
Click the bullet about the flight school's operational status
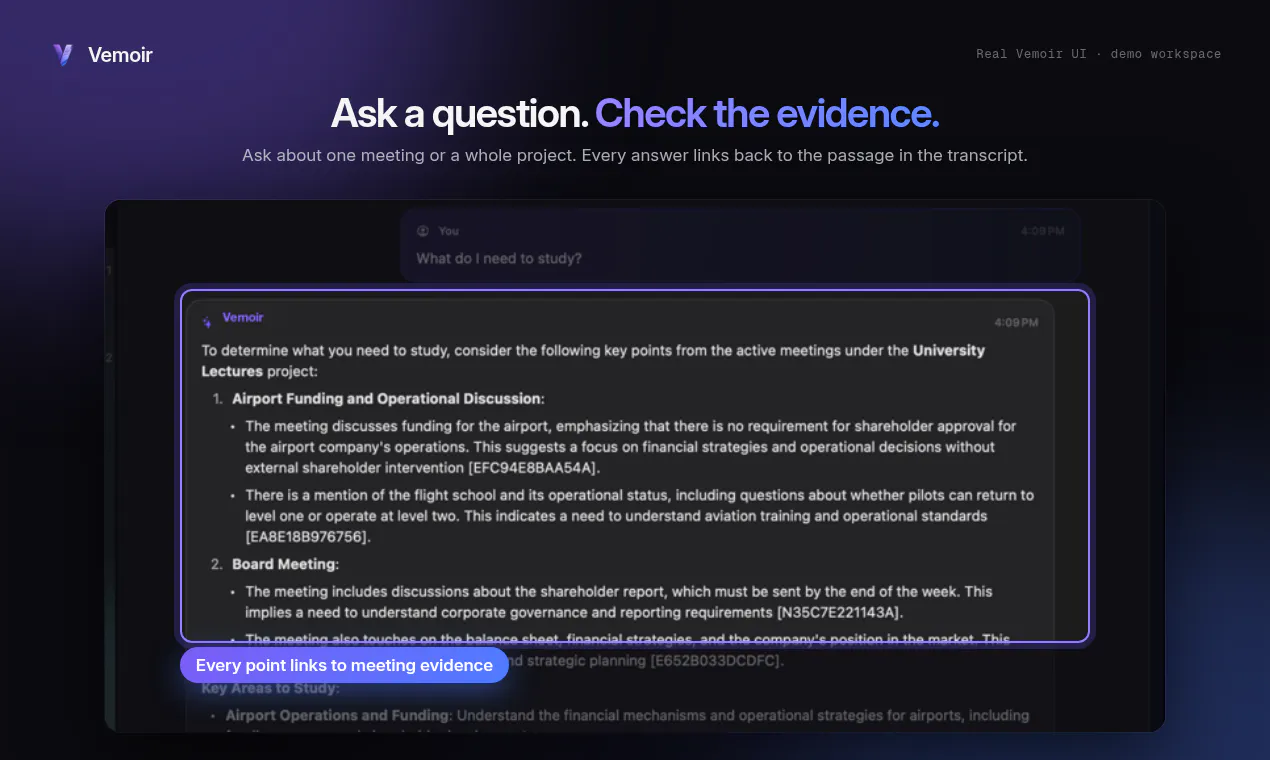[x=640, y=516]
